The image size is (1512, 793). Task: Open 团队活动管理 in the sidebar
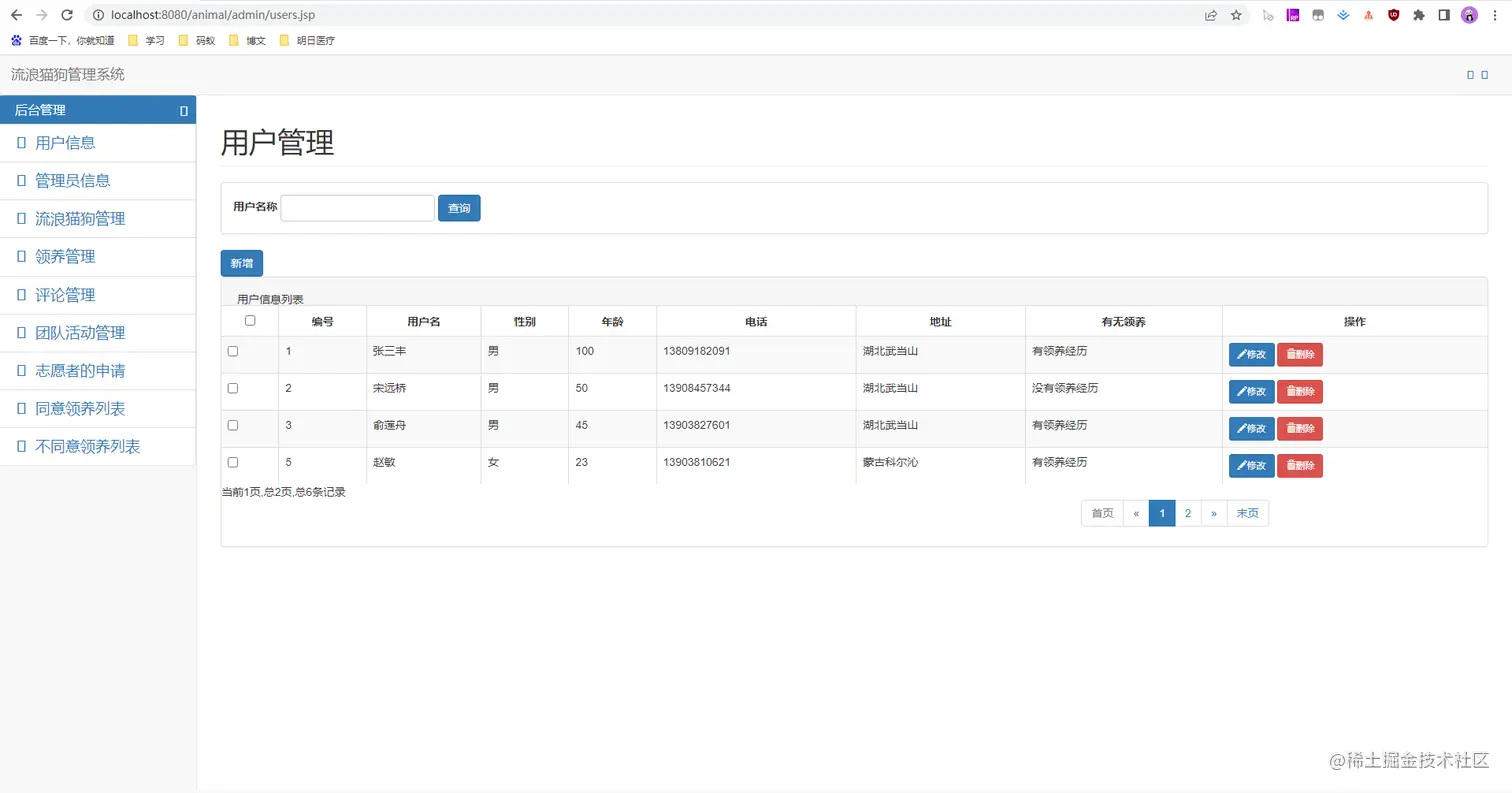(x=98, y=333)
